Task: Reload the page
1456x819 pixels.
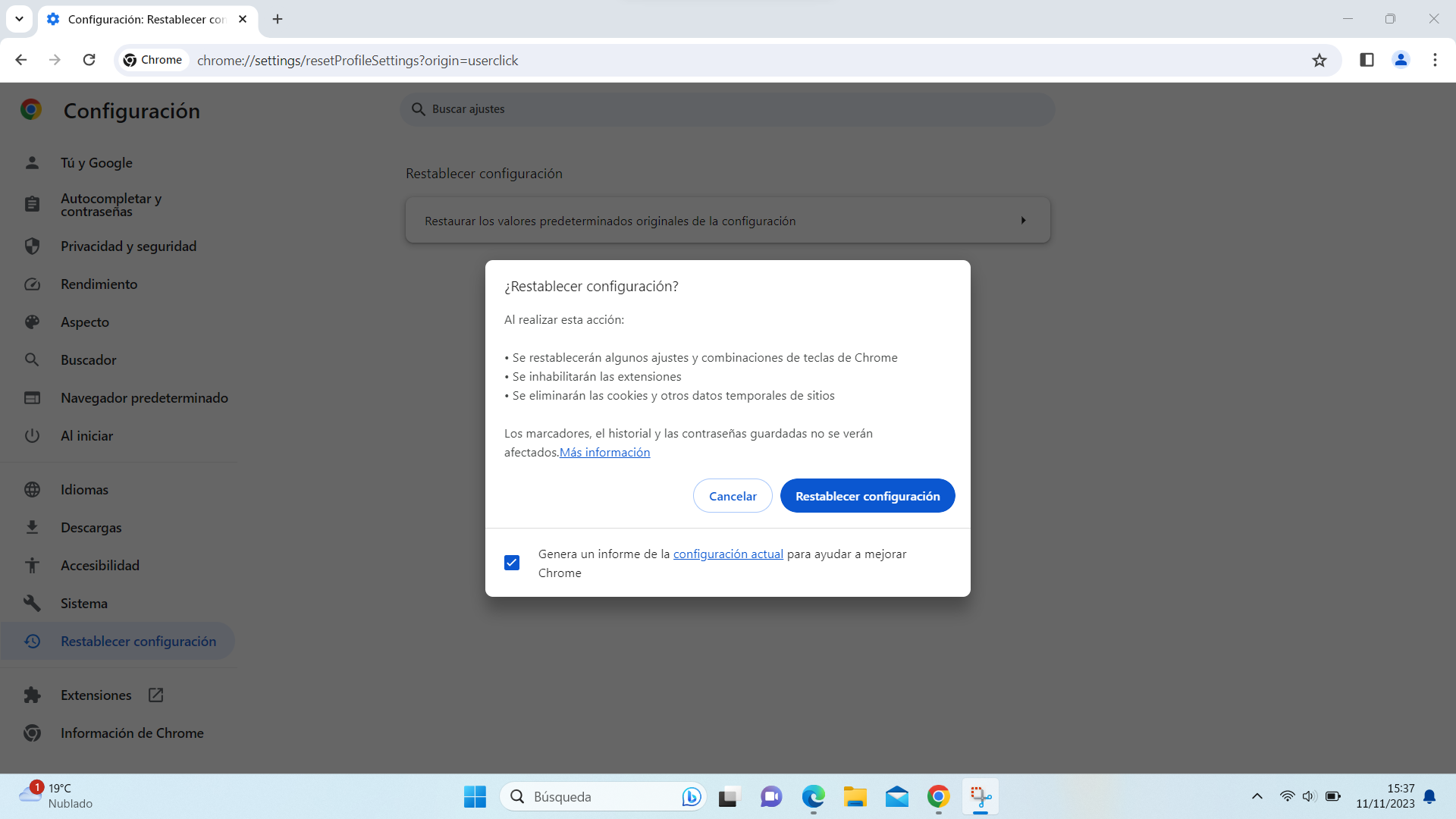Action: tap(89, 60)
